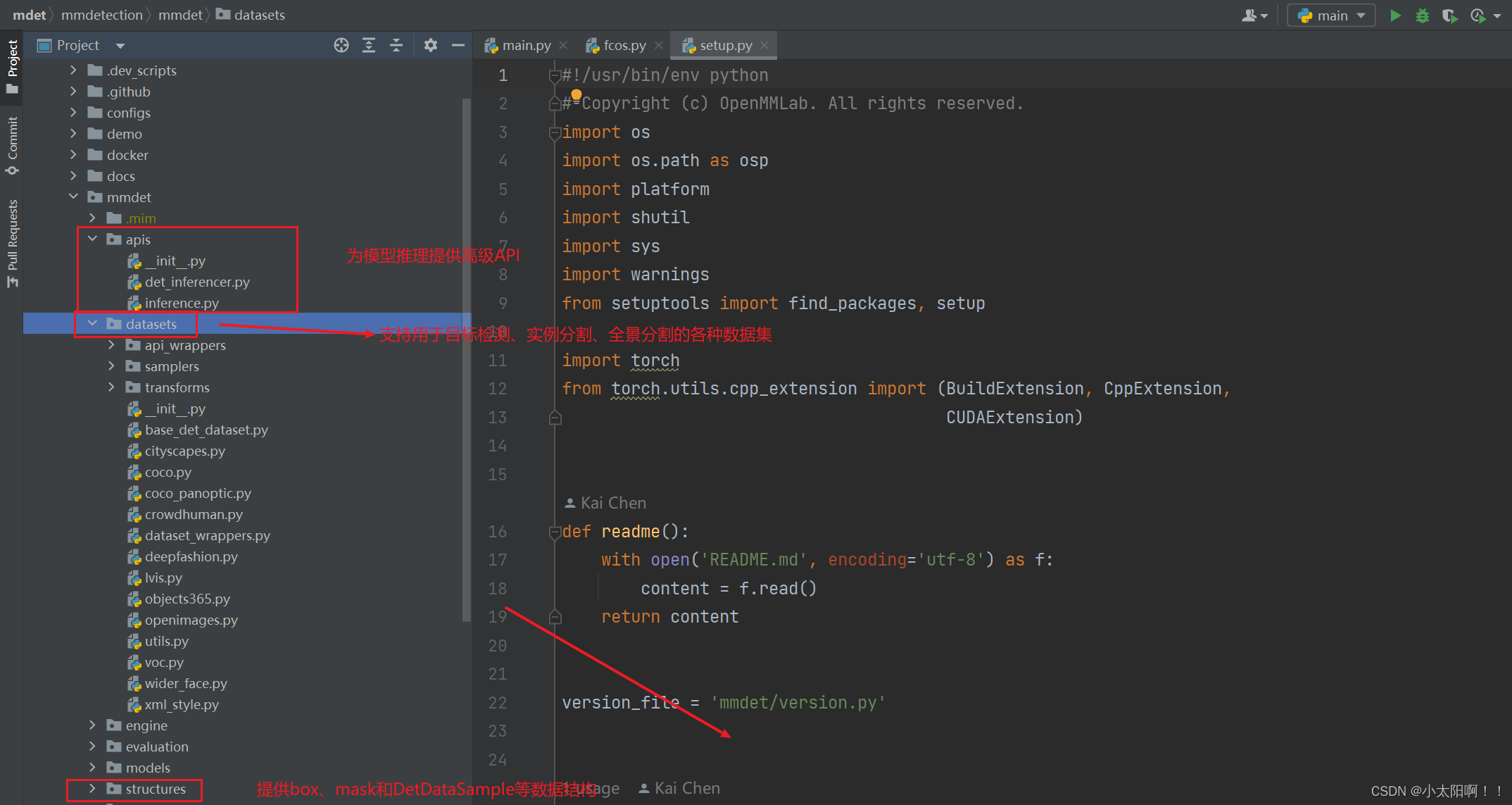Switch to the main.py tab
1512x805 pixels.
(525, 46)
